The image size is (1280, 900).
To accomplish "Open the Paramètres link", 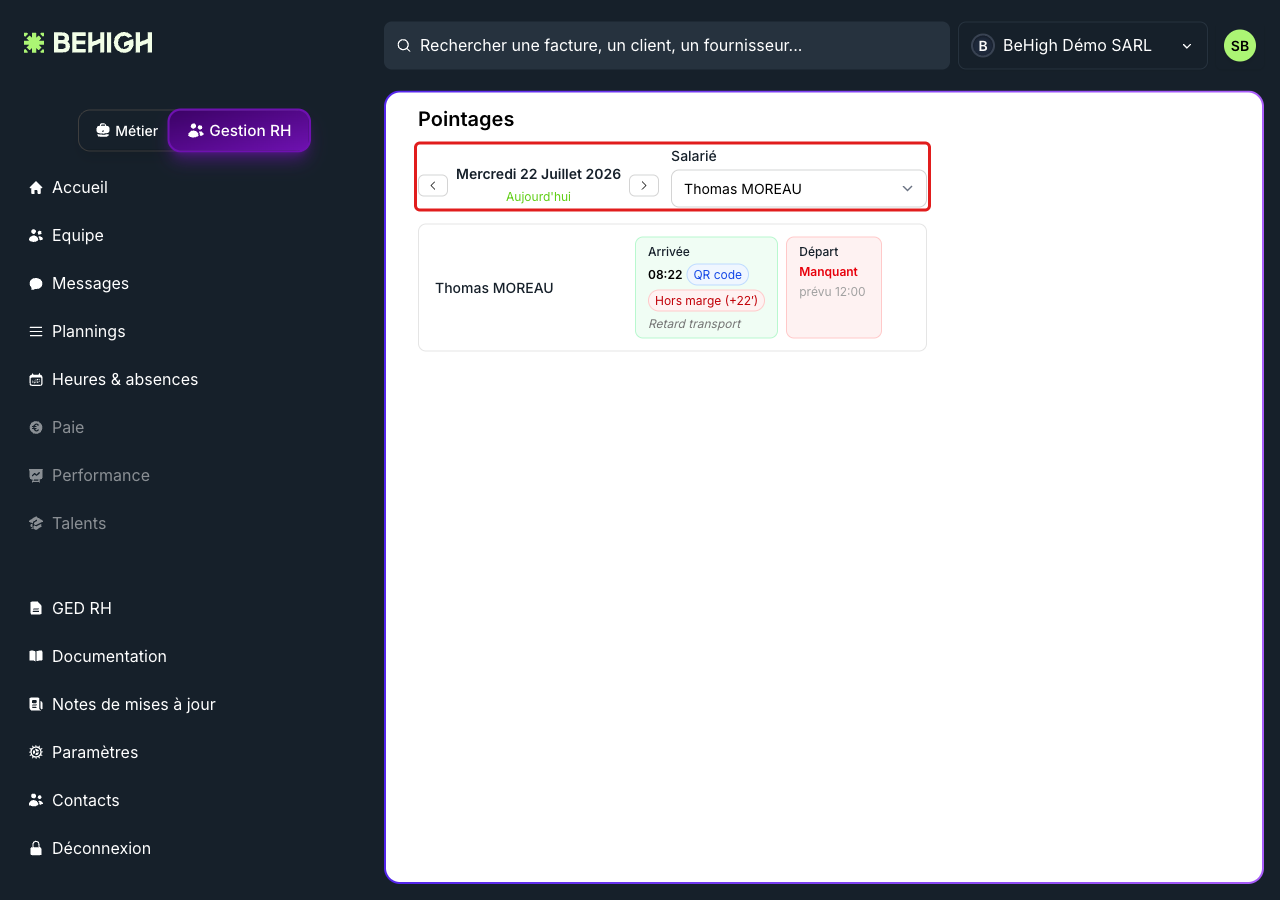I will point(95,753).
